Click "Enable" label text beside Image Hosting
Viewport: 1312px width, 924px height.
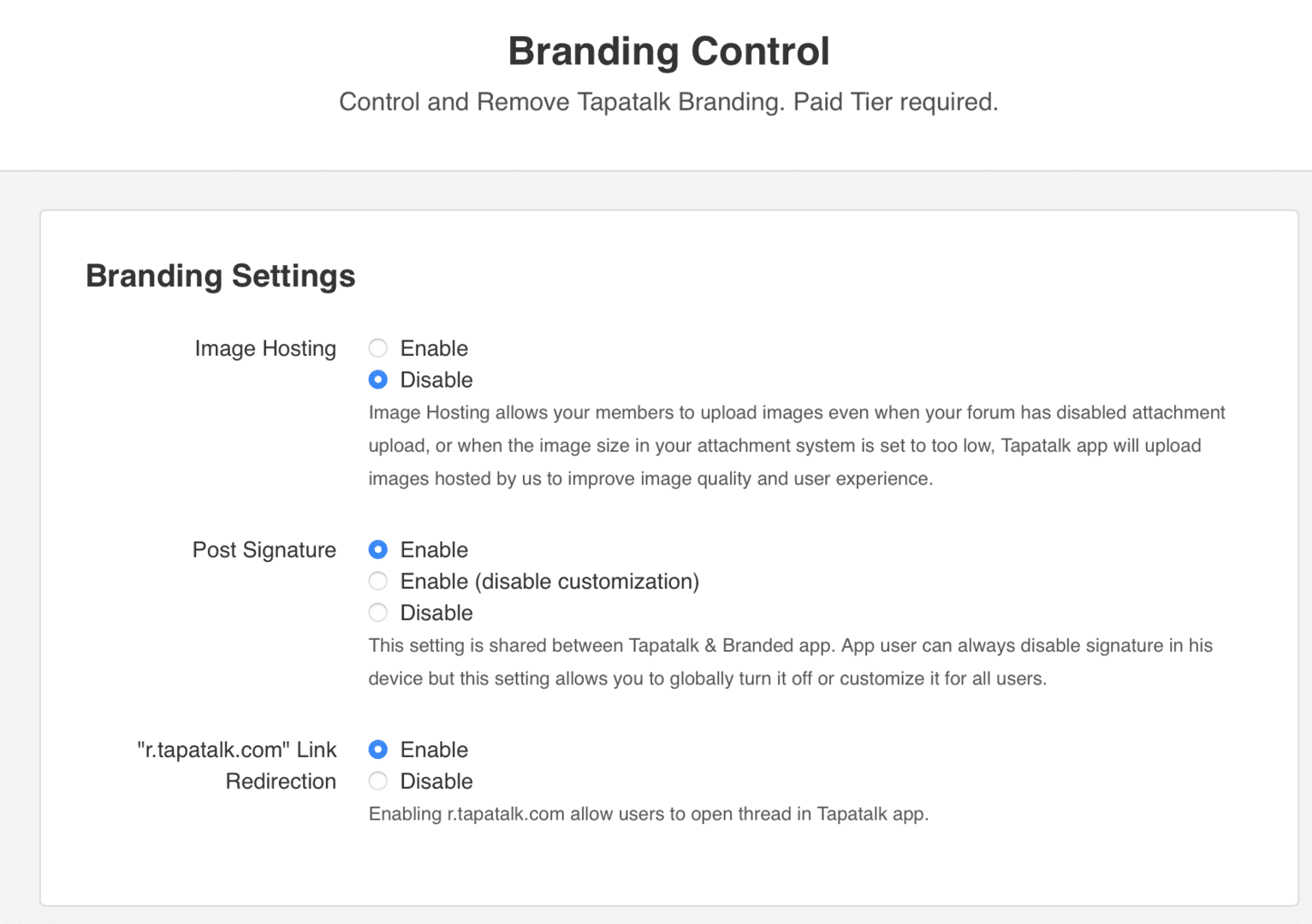click(434, 348)
